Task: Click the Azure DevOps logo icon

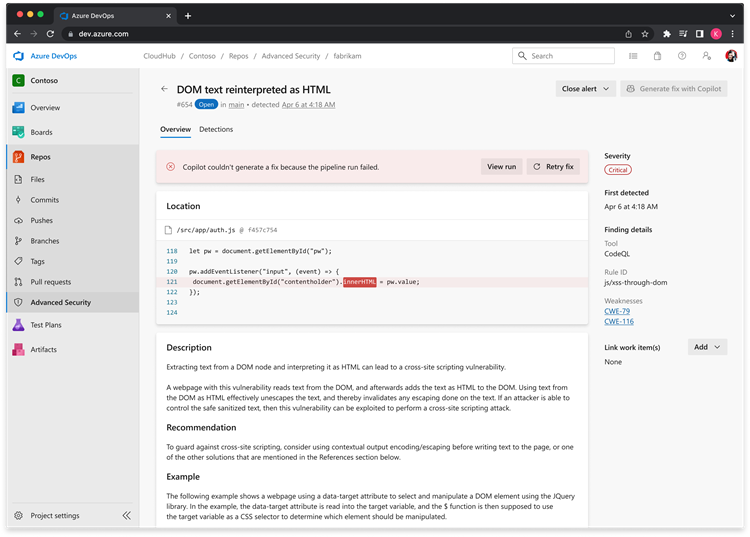Action: tap(19, 56)
